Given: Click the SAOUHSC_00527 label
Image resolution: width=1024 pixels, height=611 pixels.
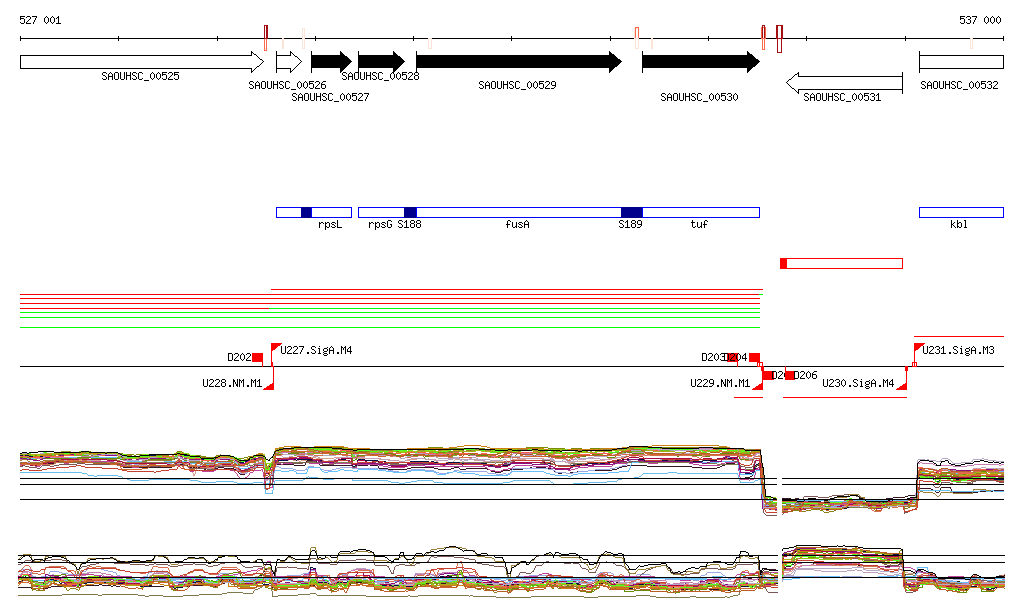Looking at the screenshot, I should click(x=330, y=97).
